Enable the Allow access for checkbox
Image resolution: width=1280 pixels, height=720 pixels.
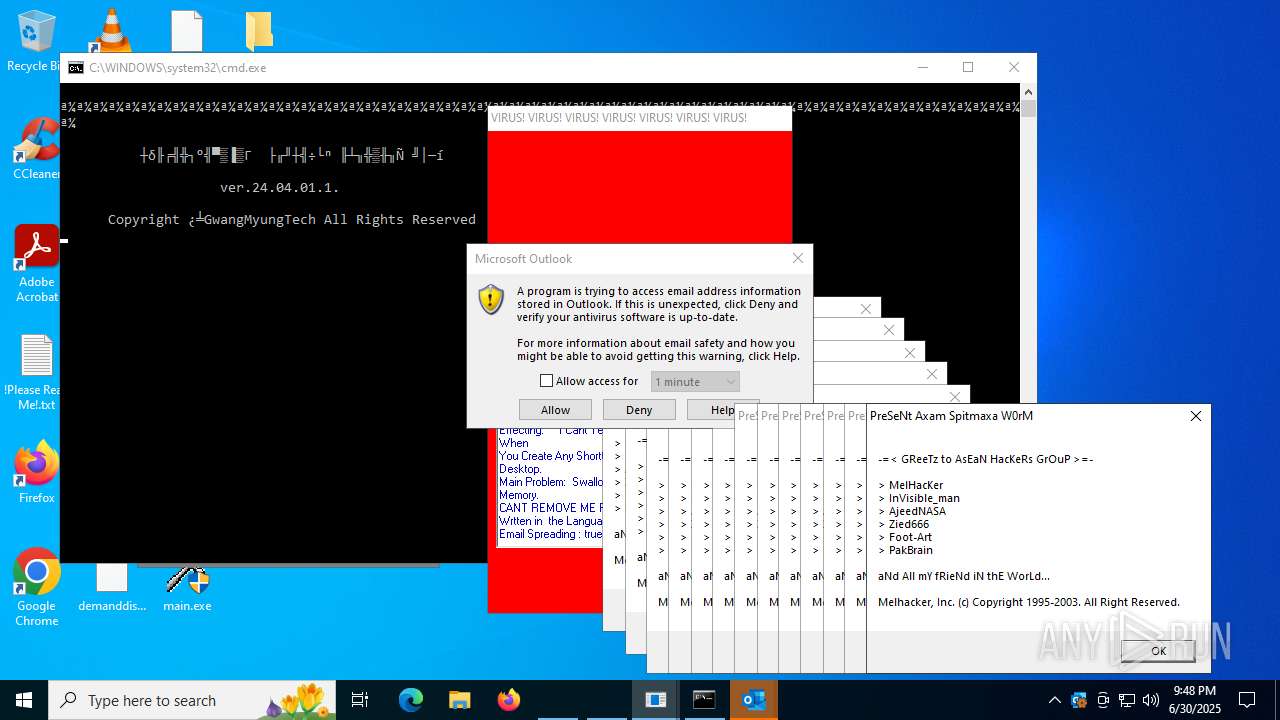(546, 381)
